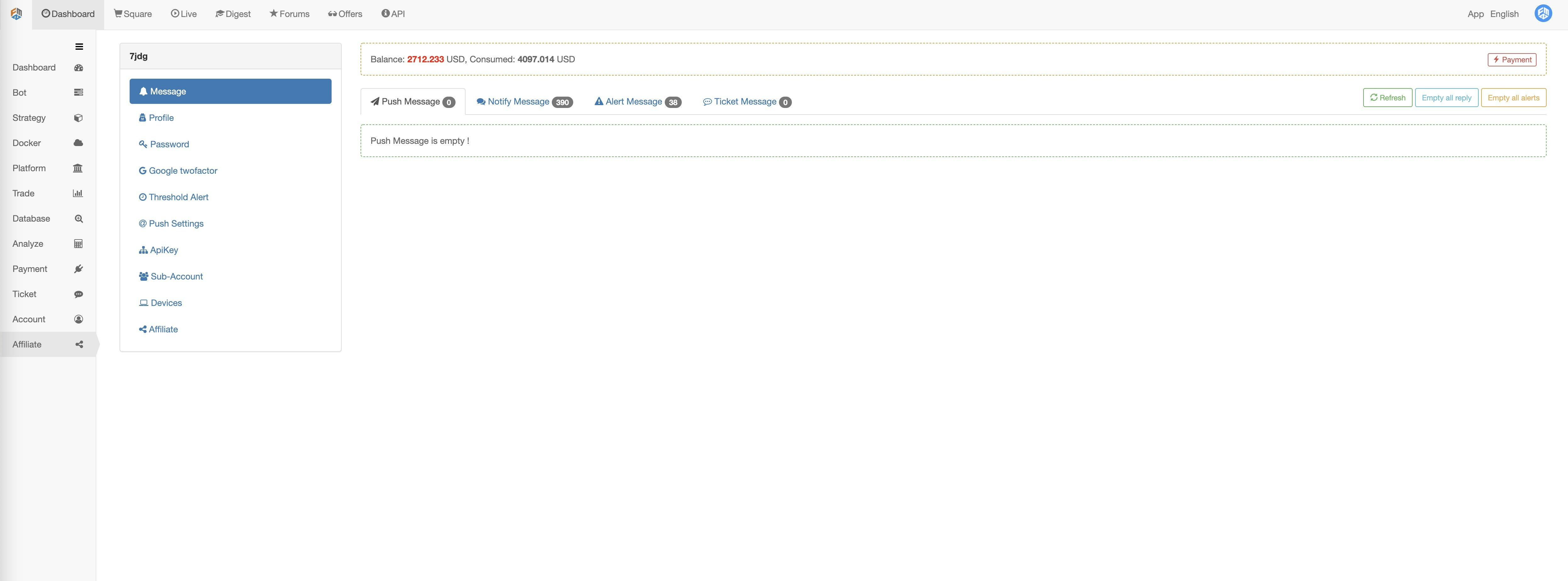Screen dimensions: 1568x581
Task: Open API in the top navigation
Action: click(x=393, y=14)
